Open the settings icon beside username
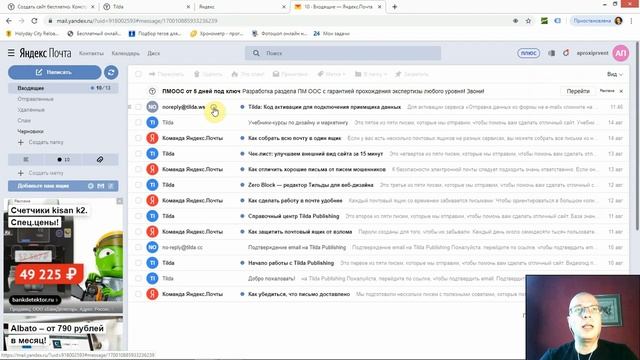 [x=566, y=53]
